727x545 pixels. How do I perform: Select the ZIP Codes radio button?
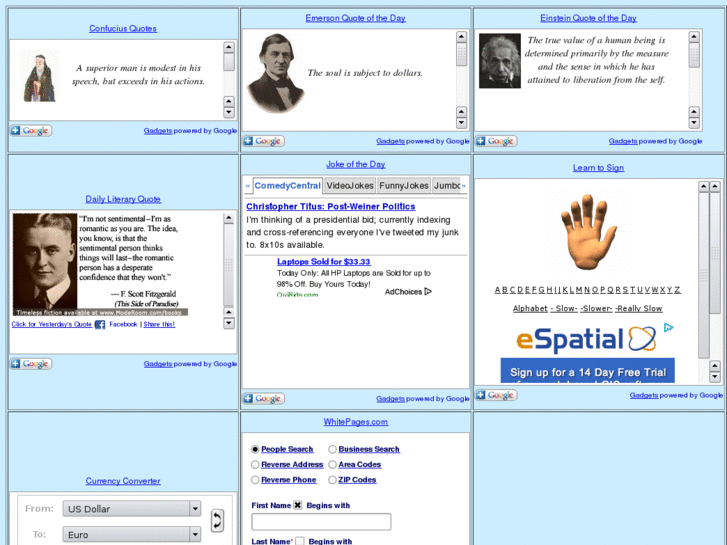coord(332,480)
